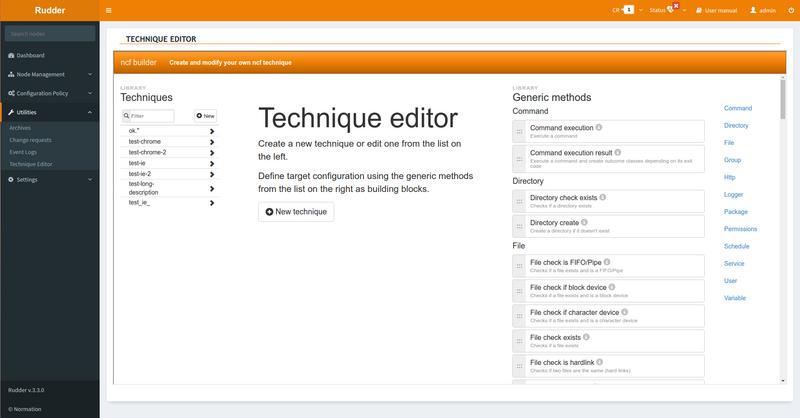Click info icon next to Directory create
Screen dimensions: 800x418
tap(584, 223)
